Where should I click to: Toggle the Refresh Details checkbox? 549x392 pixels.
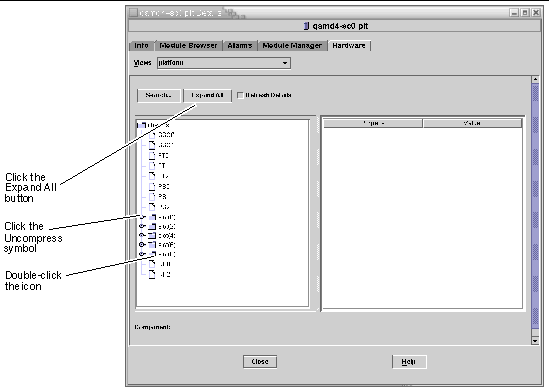coord(240,95)
